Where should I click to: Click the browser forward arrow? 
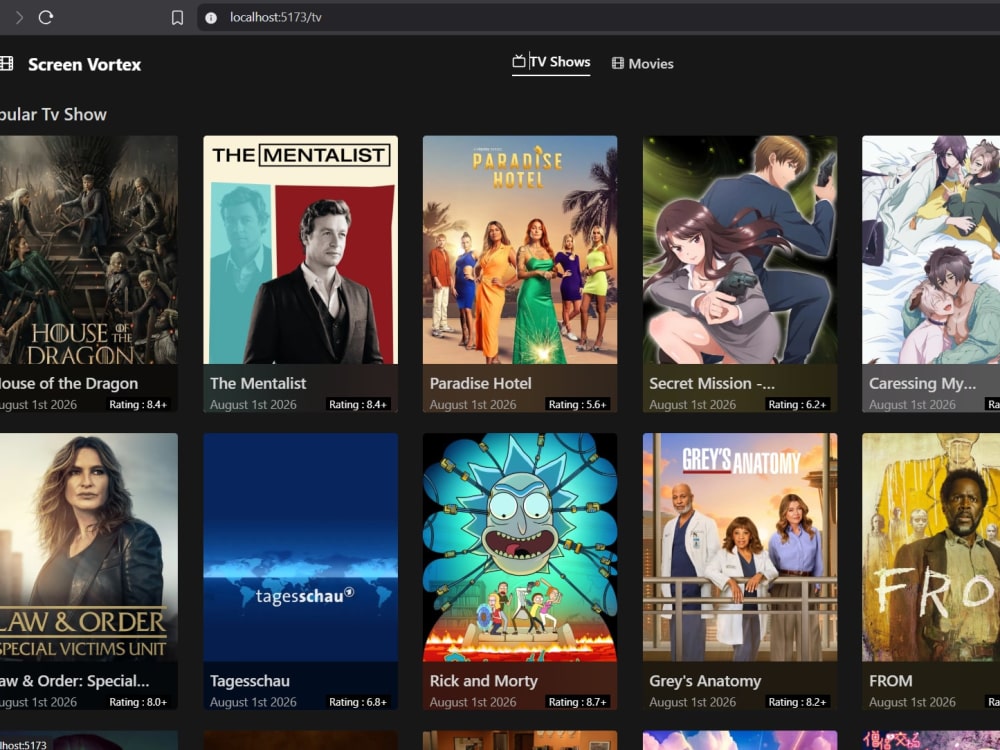19,17
